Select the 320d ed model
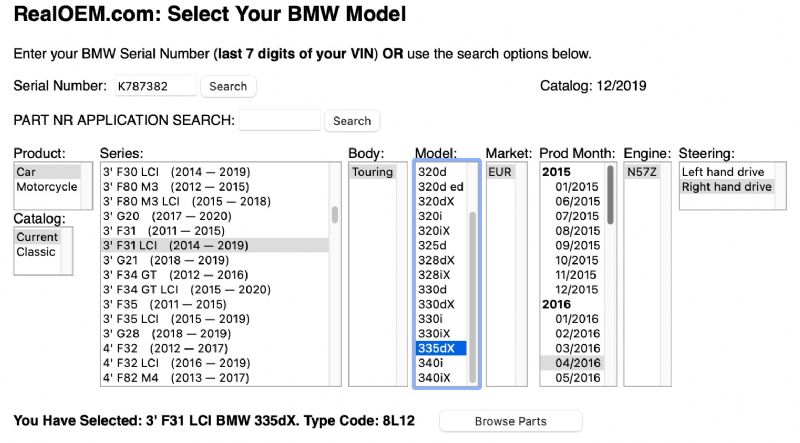This screenshot has width=800, height=443. [x=440, y=187]
